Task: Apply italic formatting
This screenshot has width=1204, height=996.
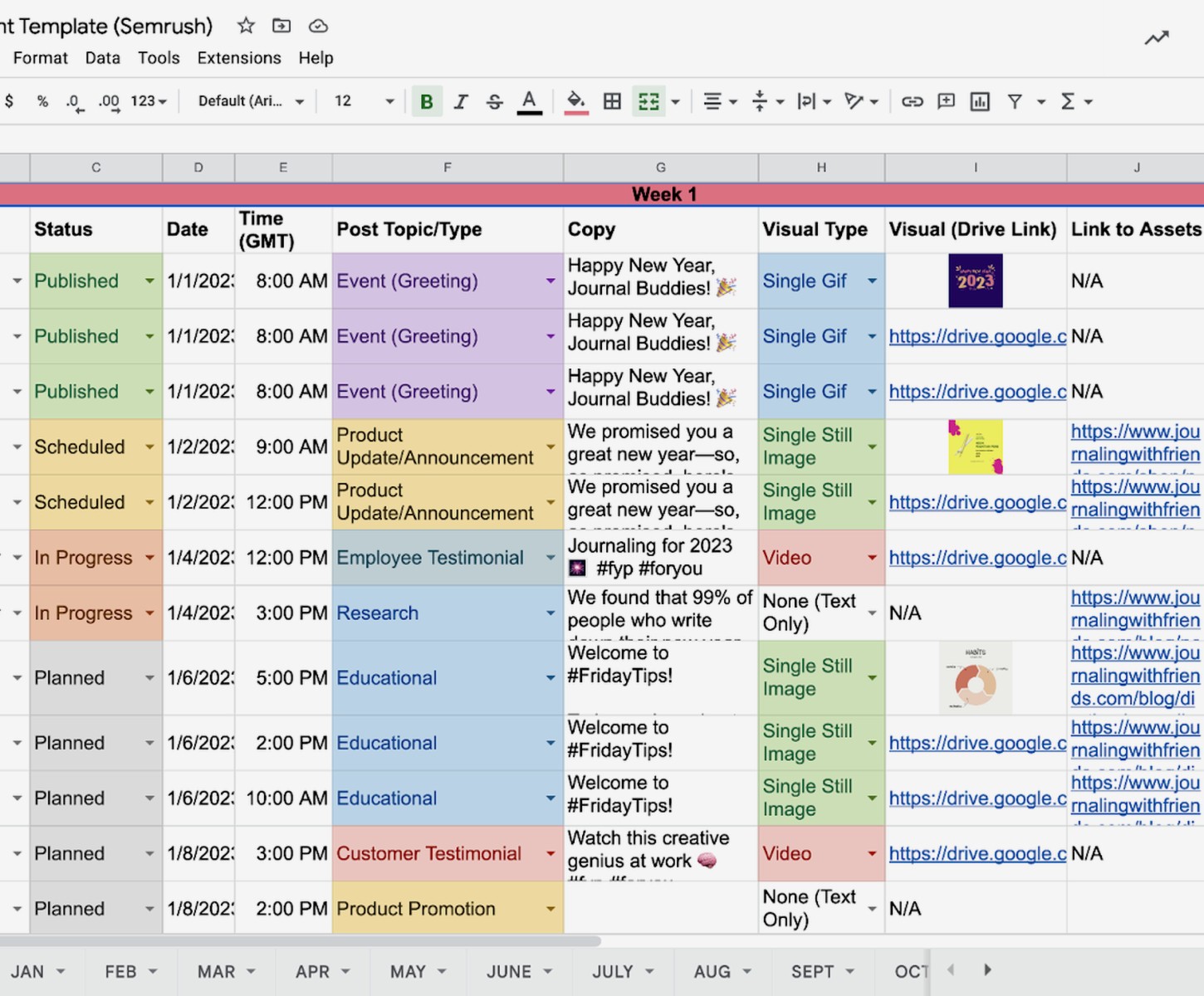Action: coord(461,100)
